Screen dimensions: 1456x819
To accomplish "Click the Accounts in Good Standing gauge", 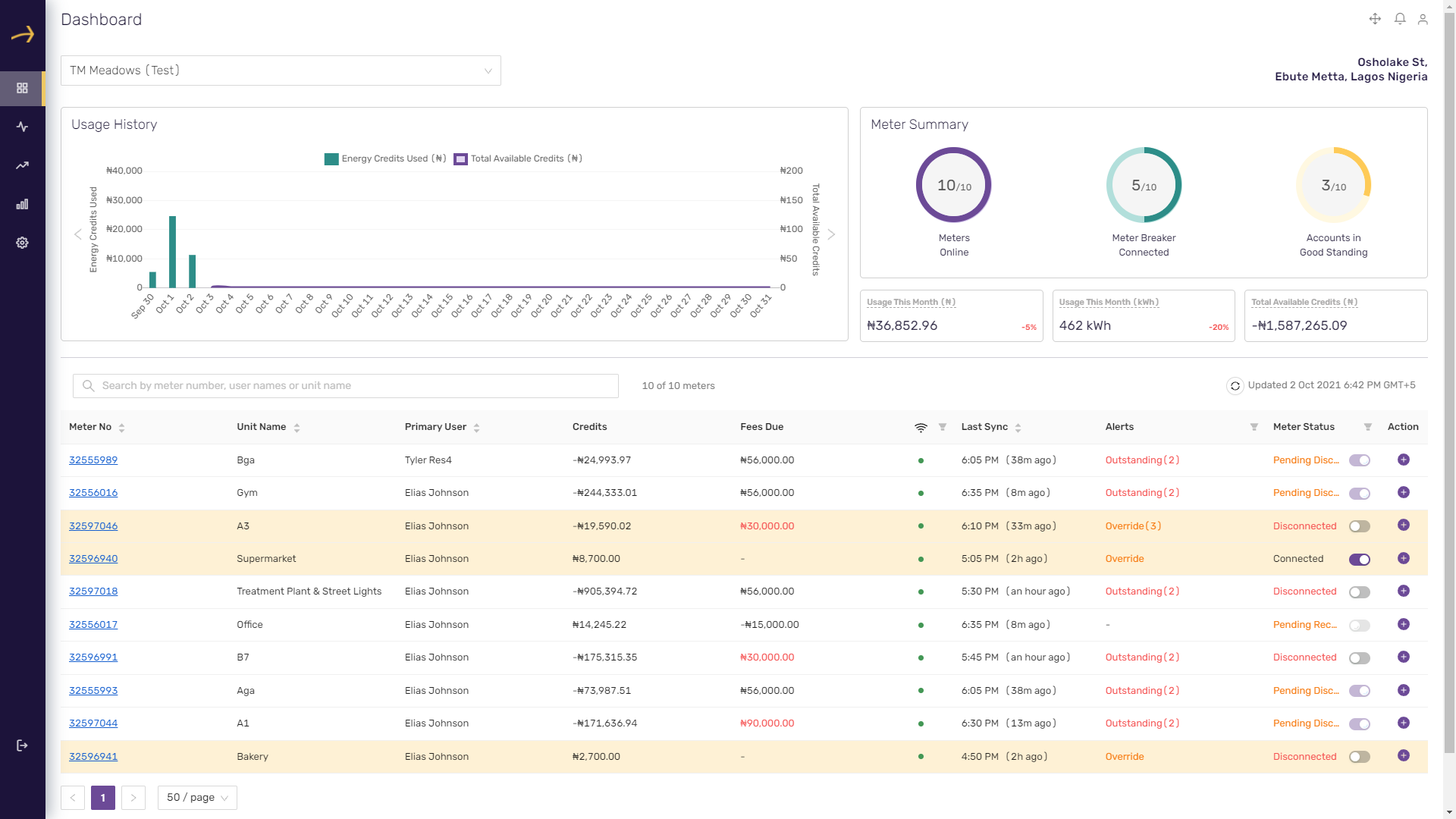I will click(x=1333, y=185).
